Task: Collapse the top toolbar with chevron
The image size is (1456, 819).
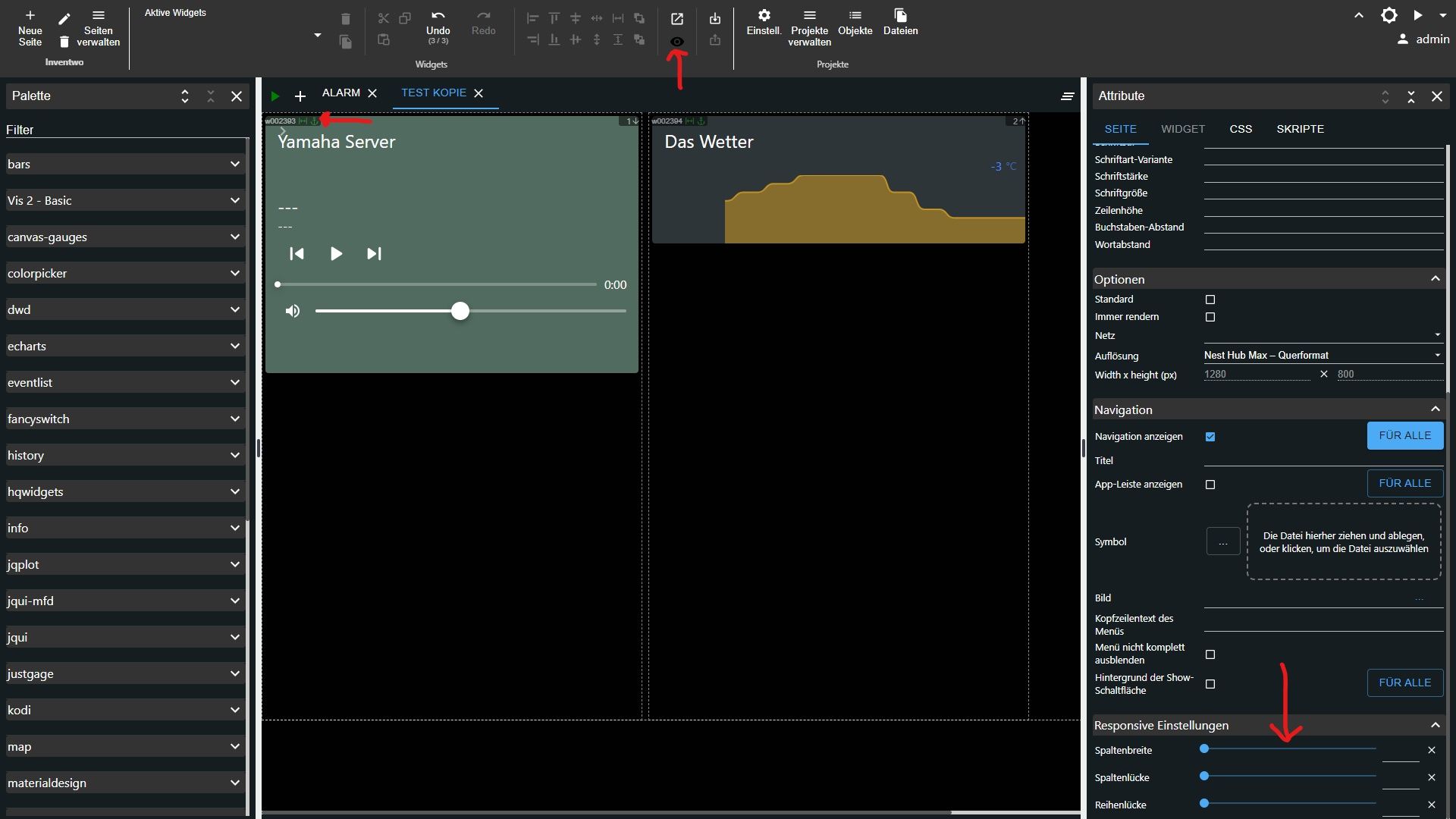Action: pos(1359,15)
